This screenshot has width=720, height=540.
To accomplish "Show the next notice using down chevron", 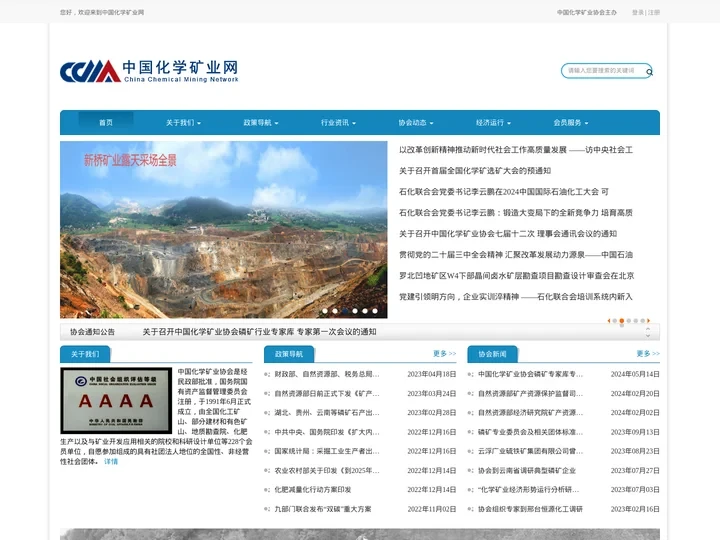I will (x=648, y=336).
